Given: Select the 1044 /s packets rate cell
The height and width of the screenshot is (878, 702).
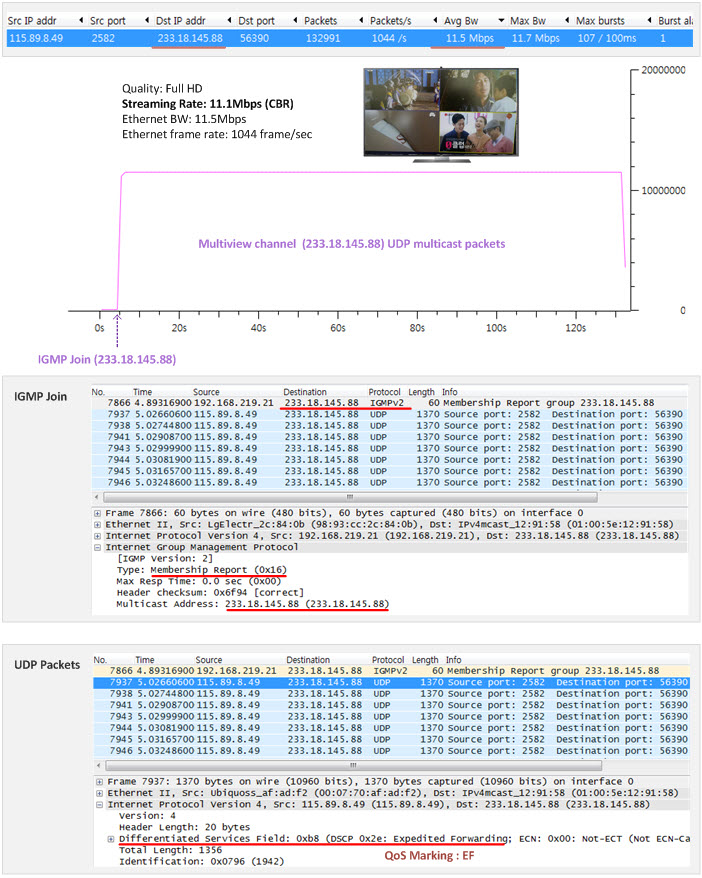Looking at the screenshot, I should pyautogui.click(x=389, y=38).
